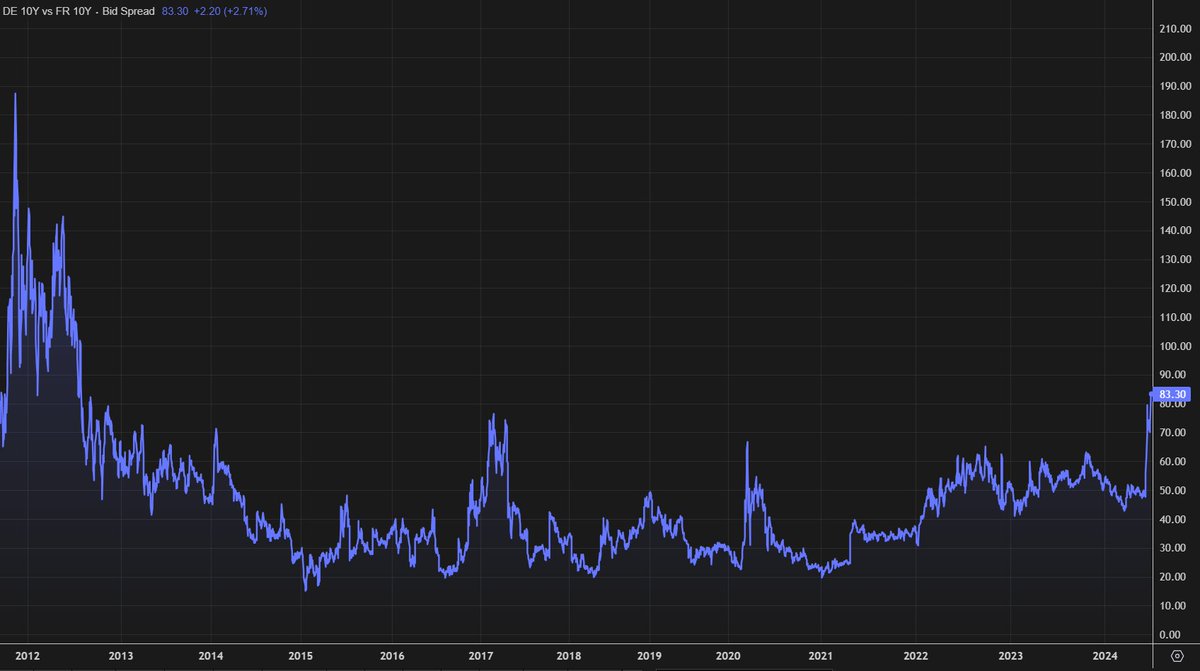Click the 2017 time axis label
Screen dimensions: 1200x671
tap(481, 656)
